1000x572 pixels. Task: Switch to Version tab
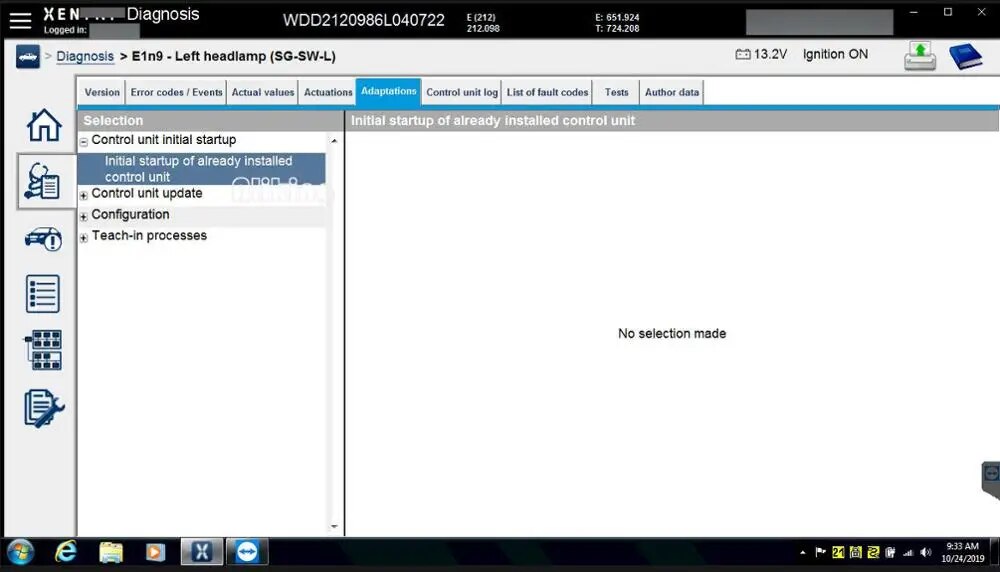pos(102,92)
